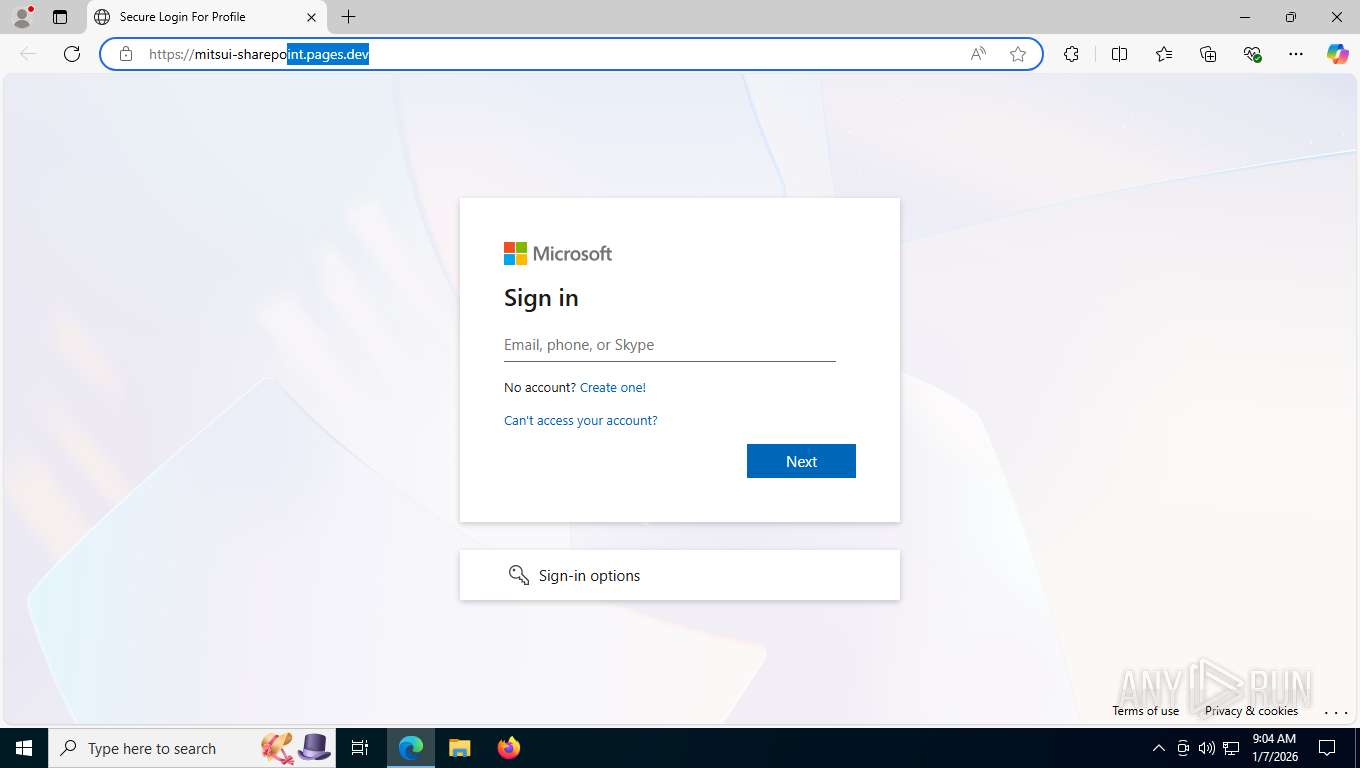Close the Secure Login For Profile tab

click(x=311, y=17)
